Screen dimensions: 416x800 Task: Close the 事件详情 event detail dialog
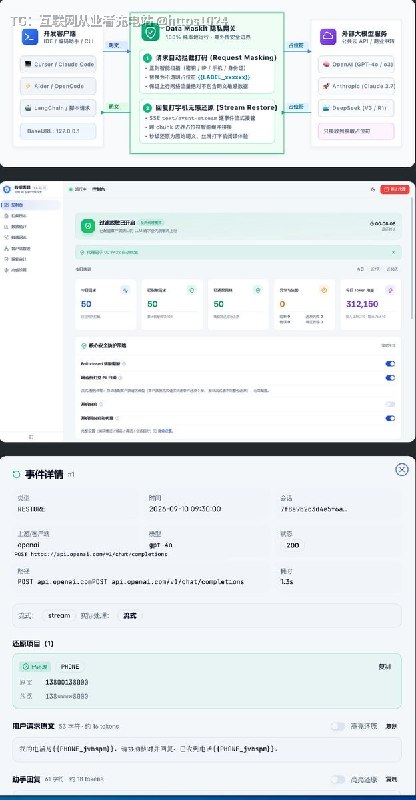[x=402, y=470]
